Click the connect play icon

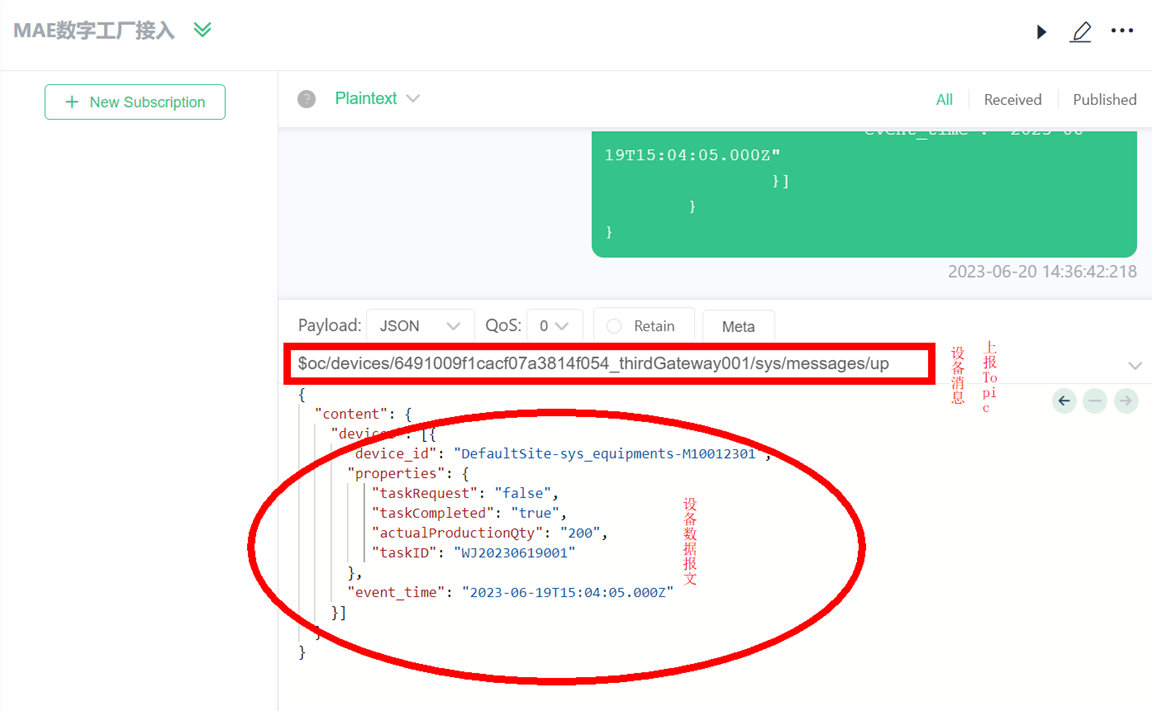coord(1041,32)
